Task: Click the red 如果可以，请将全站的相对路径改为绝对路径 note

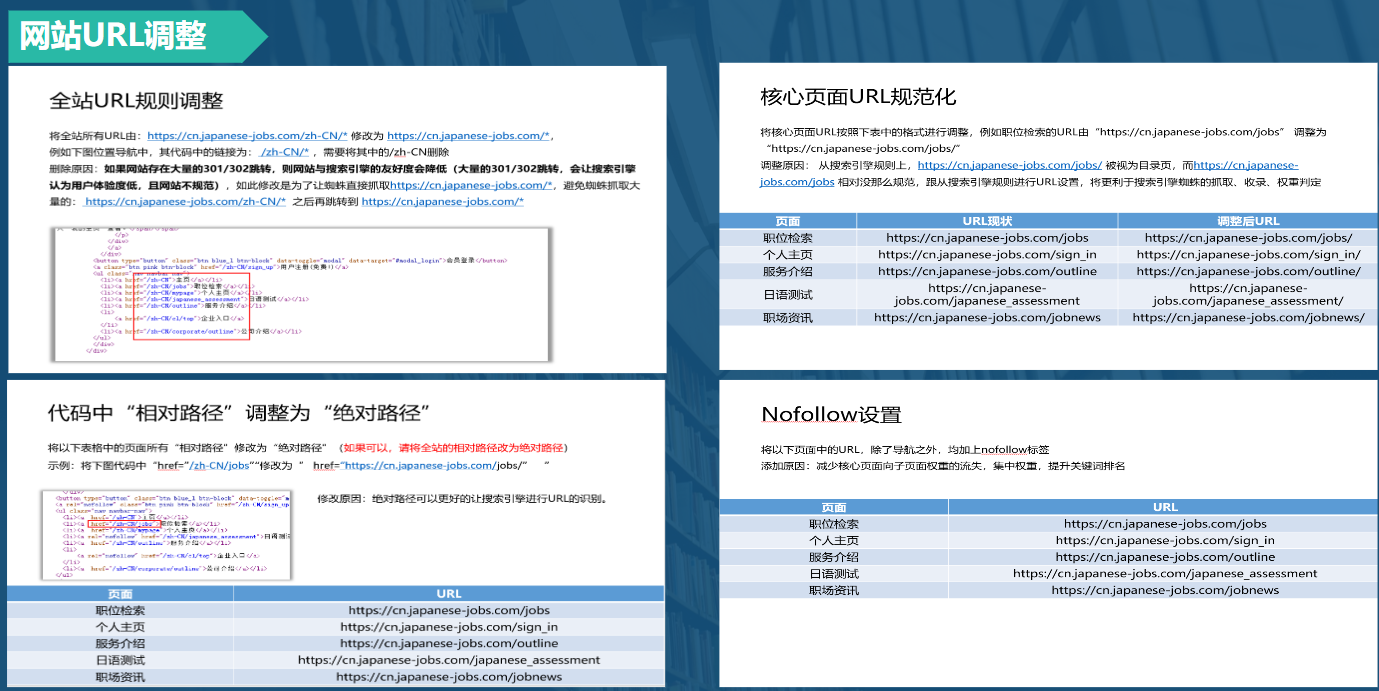Action: tap(455, 448)
